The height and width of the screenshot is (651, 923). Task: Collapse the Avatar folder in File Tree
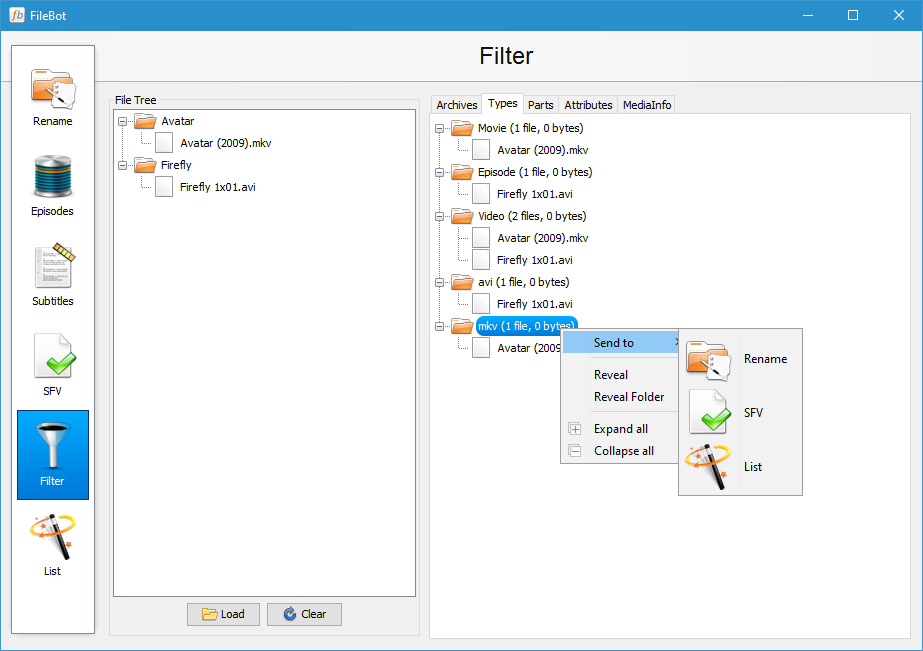121,121
